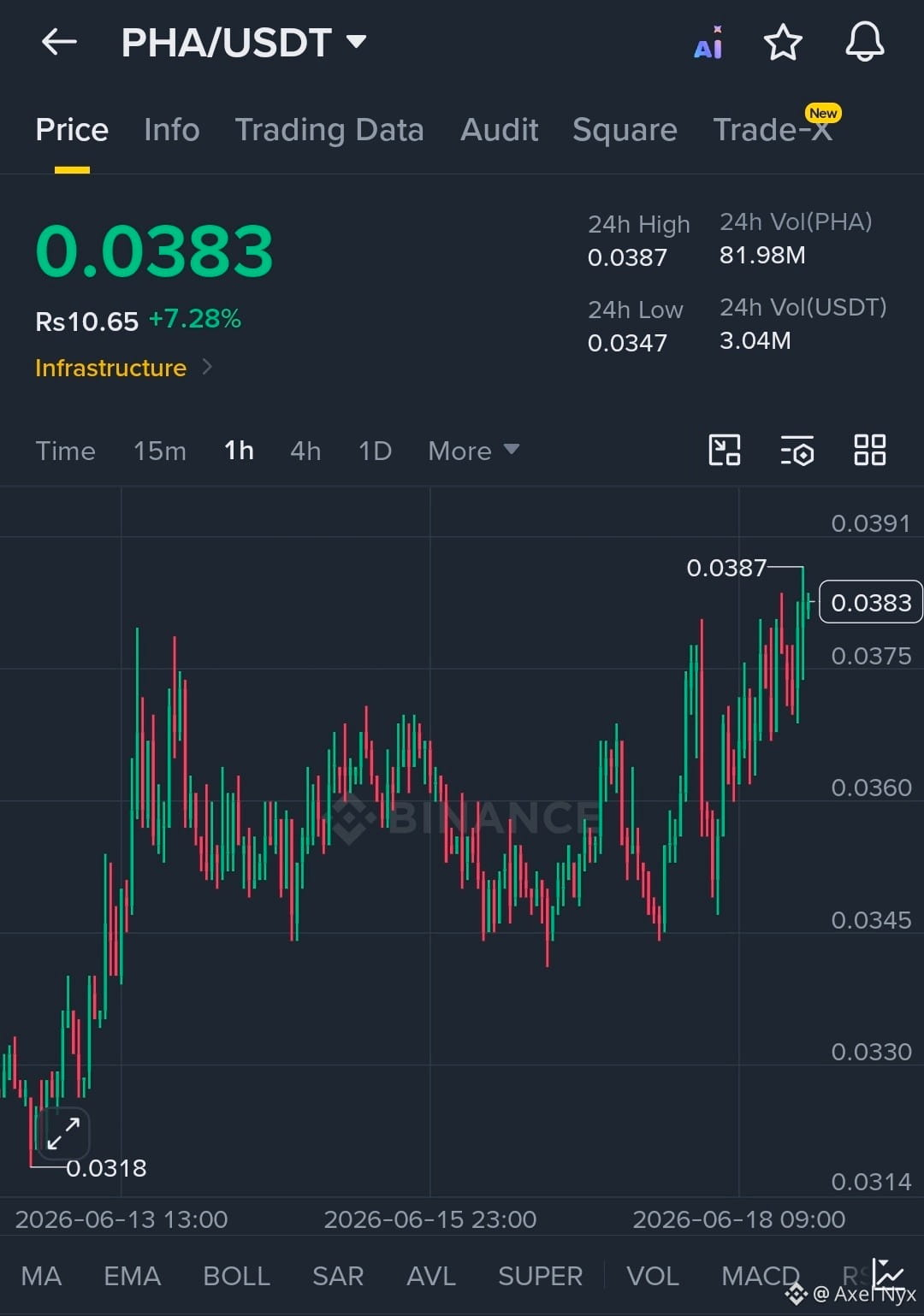Toggle the MACD indicator
The height and width of the screenshot is (1316, 924).
[x=761, y=1276]
